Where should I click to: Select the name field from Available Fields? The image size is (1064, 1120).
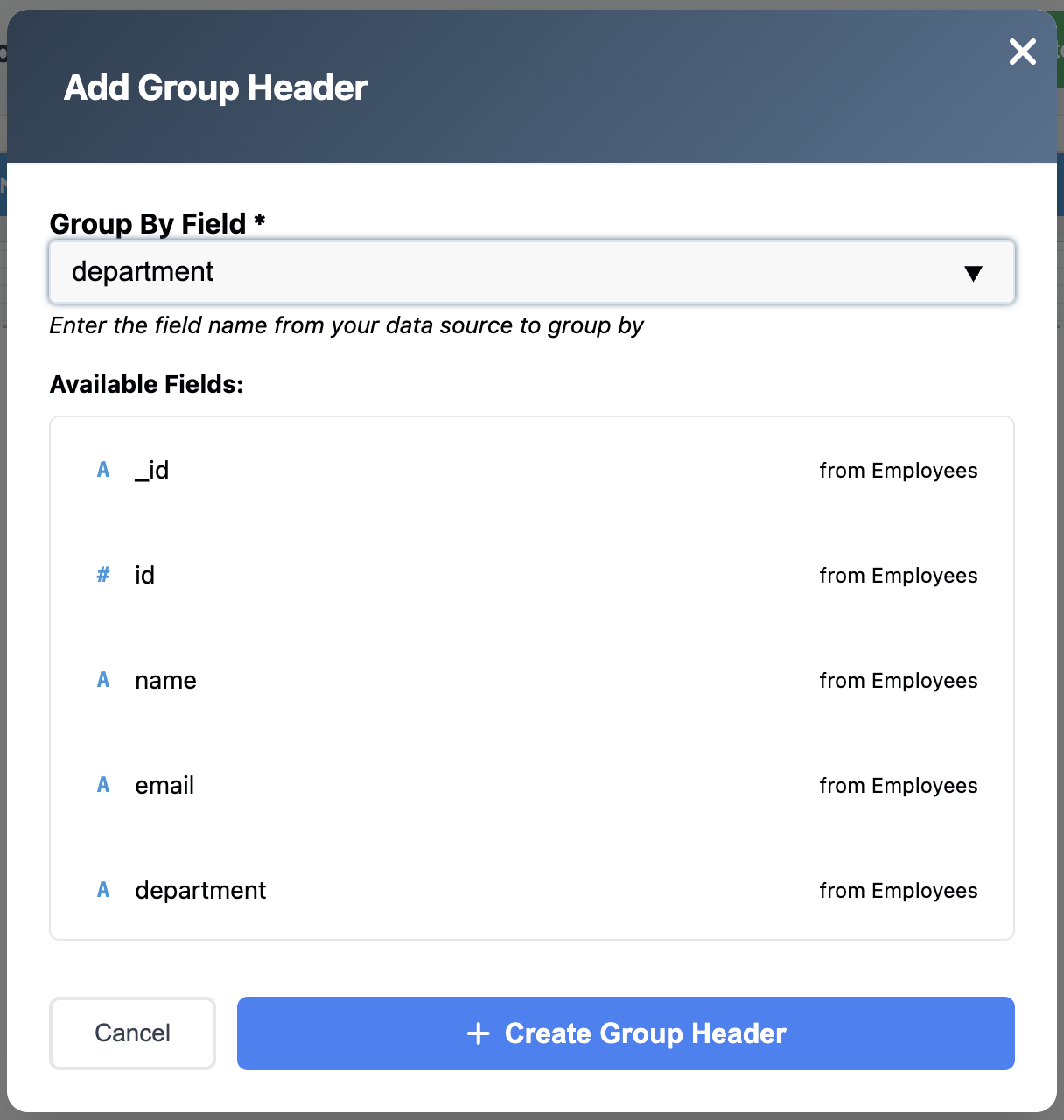[165, 680]
